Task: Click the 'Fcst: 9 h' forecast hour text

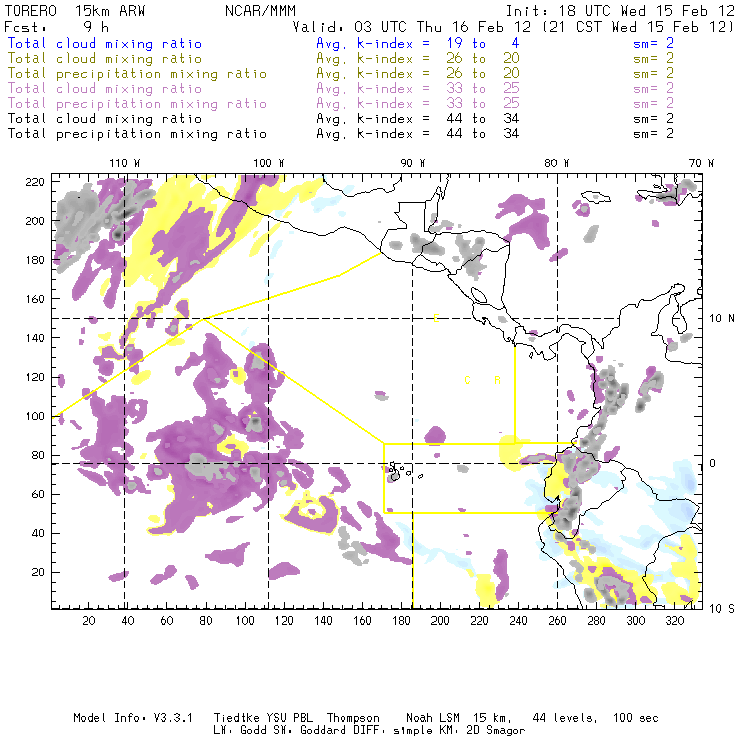Action: point(57,27)
